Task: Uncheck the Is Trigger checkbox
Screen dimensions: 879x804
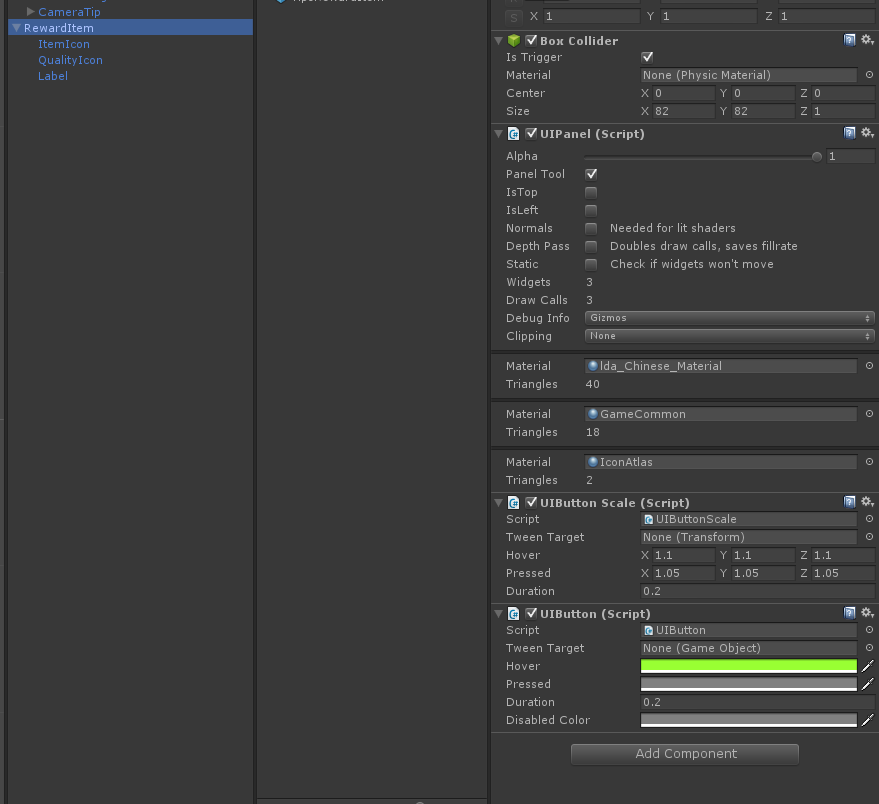Action: [x=647, y=57]
